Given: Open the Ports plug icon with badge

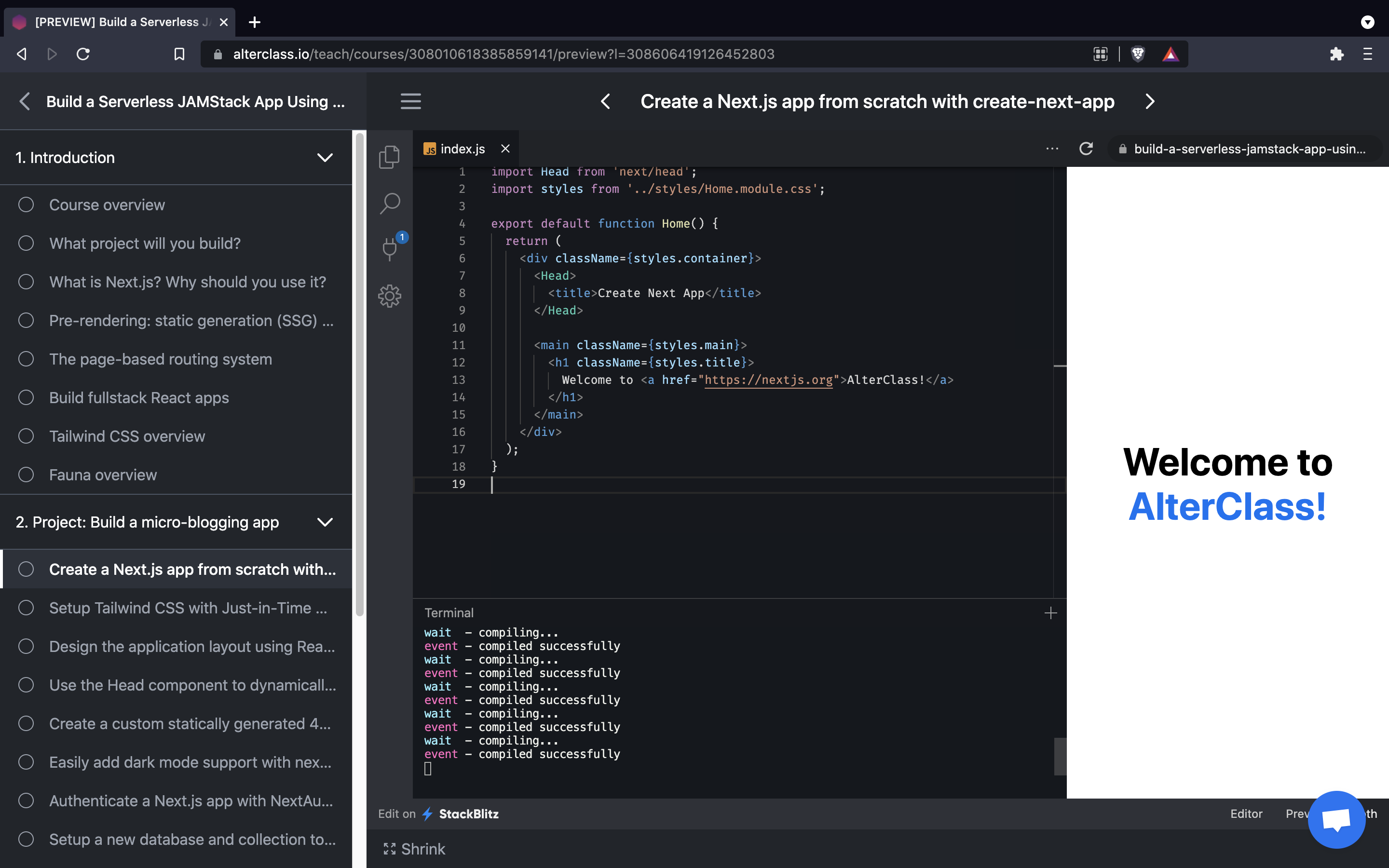Looking at the screenshot, I should 390,248.
